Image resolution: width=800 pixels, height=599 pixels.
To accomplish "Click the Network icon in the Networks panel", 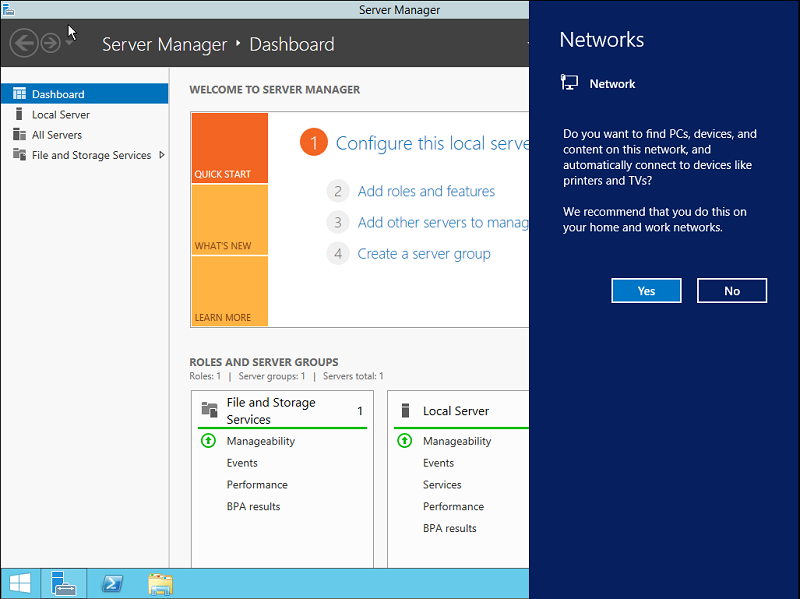I will tap(570, 83).
